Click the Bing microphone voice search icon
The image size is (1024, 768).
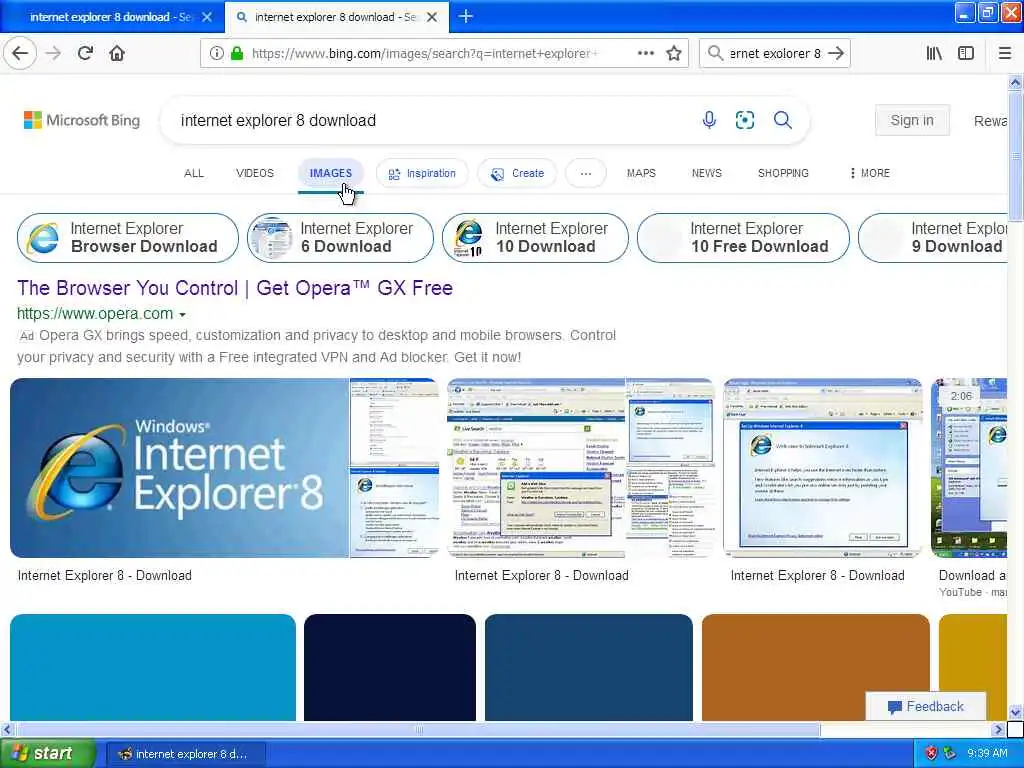point(709,120)
